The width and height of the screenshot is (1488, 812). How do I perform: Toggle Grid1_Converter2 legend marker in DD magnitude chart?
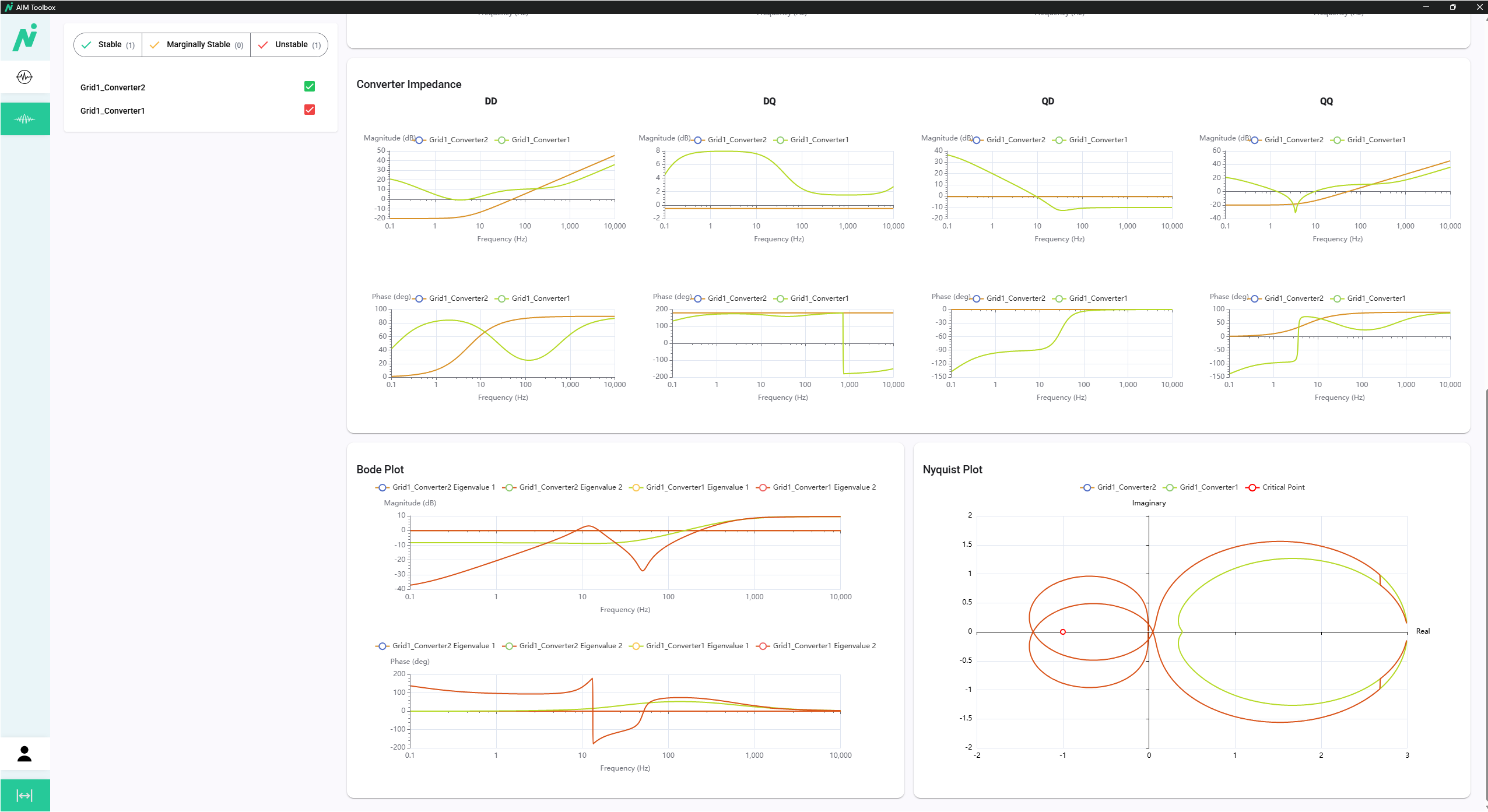tap(419, 140)
